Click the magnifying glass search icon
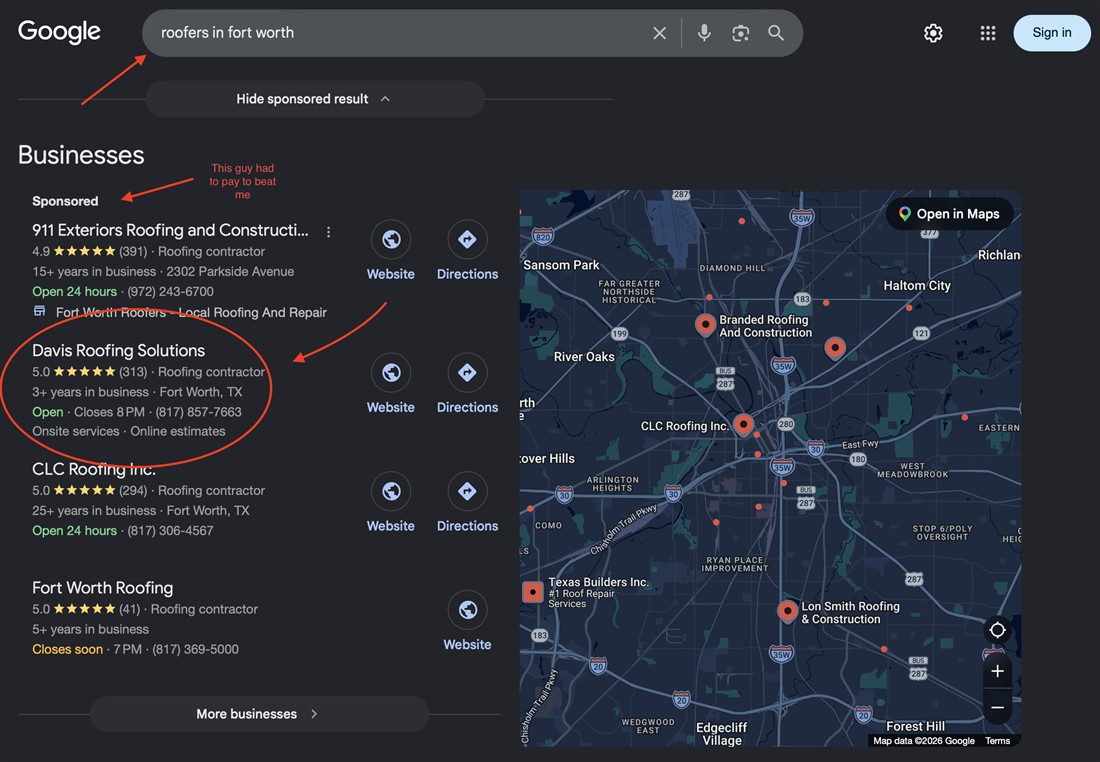The width and height of the screenshot is (1100, 762). click(775, 33)
